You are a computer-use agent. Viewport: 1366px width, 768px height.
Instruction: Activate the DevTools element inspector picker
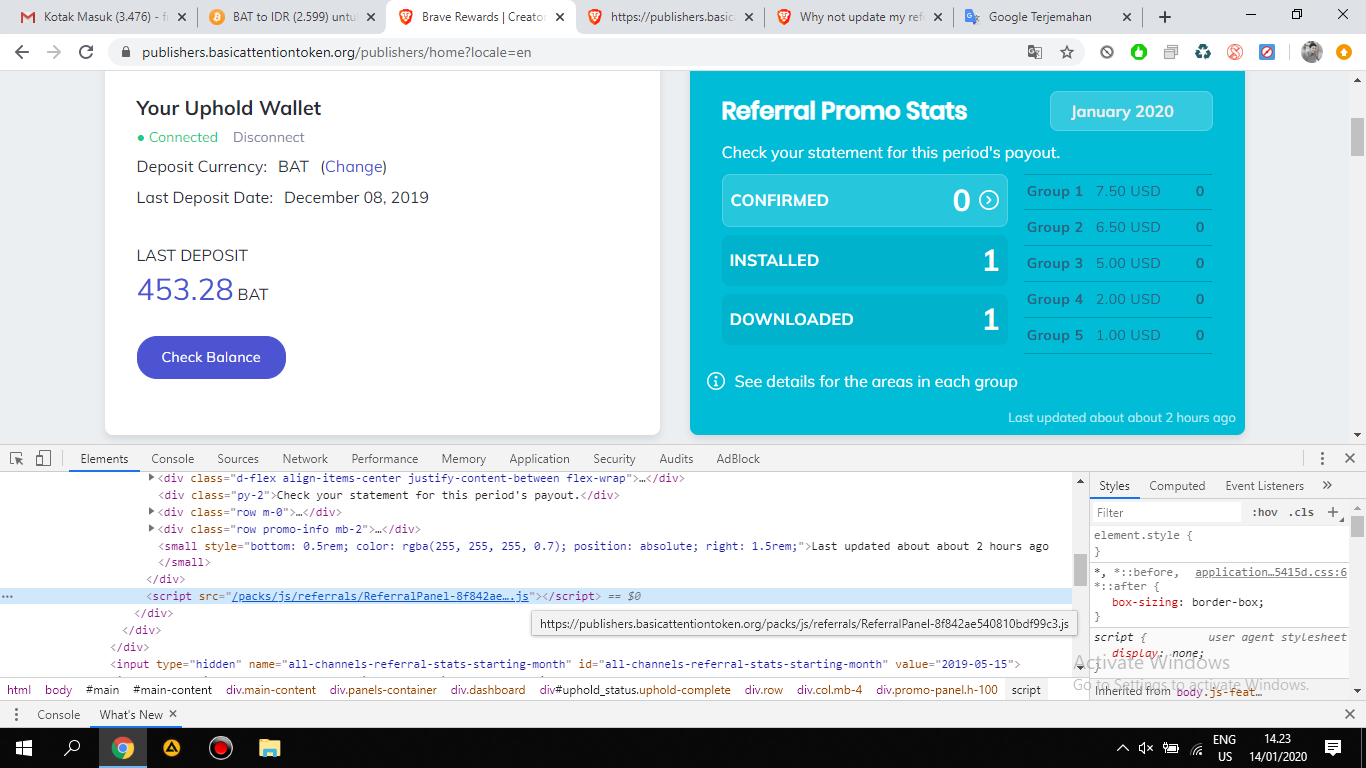click(x=17, y=458)
